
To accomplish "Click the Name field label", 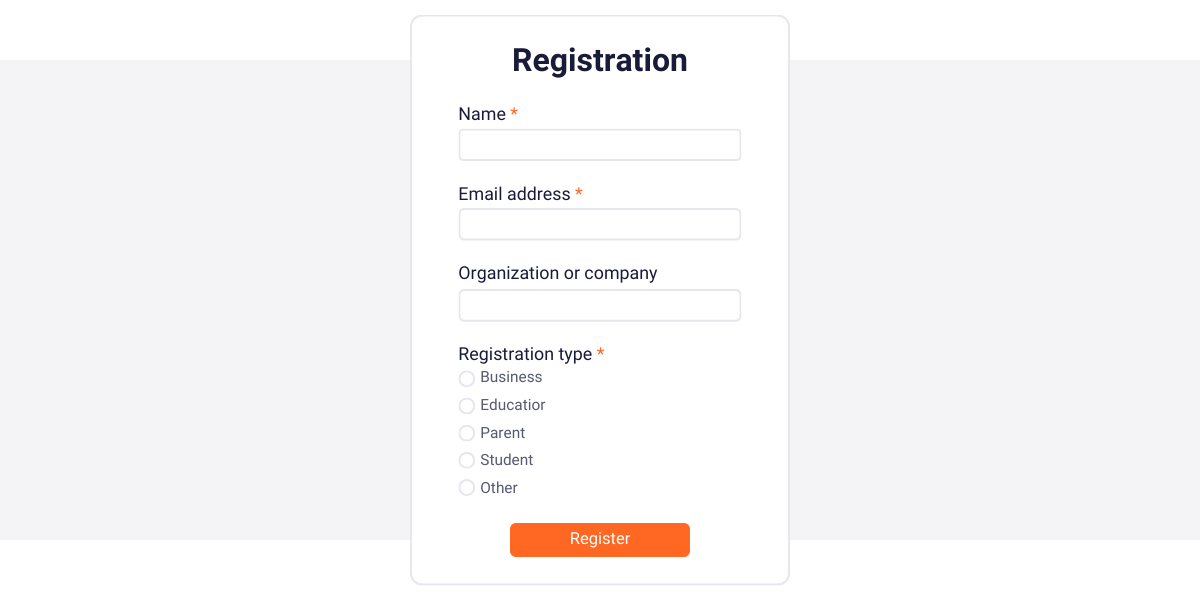I will click(480, 114).
